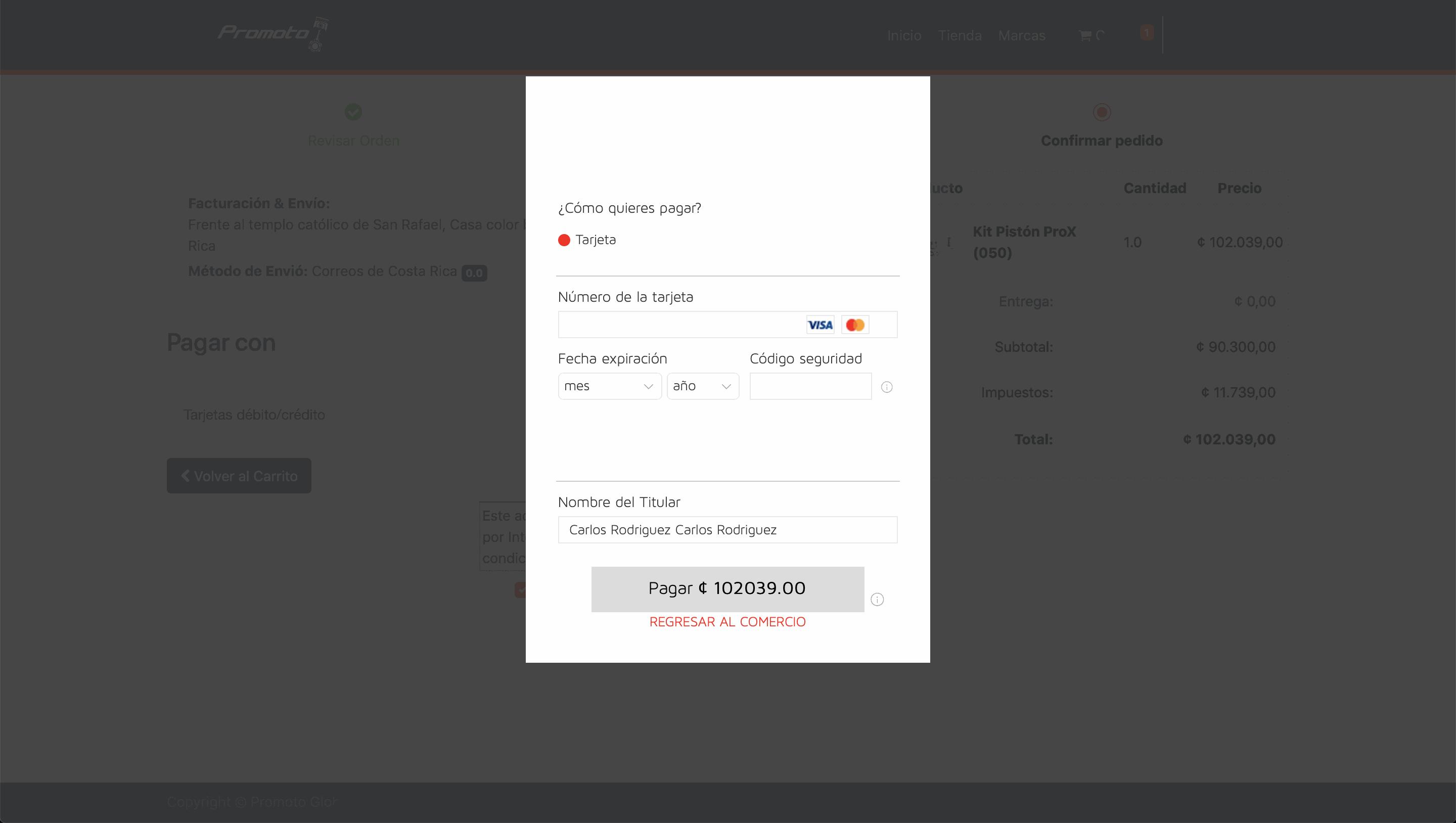Click the Facturación & Envío label
Screen dimensions: 1456x823
click(259, 204)
